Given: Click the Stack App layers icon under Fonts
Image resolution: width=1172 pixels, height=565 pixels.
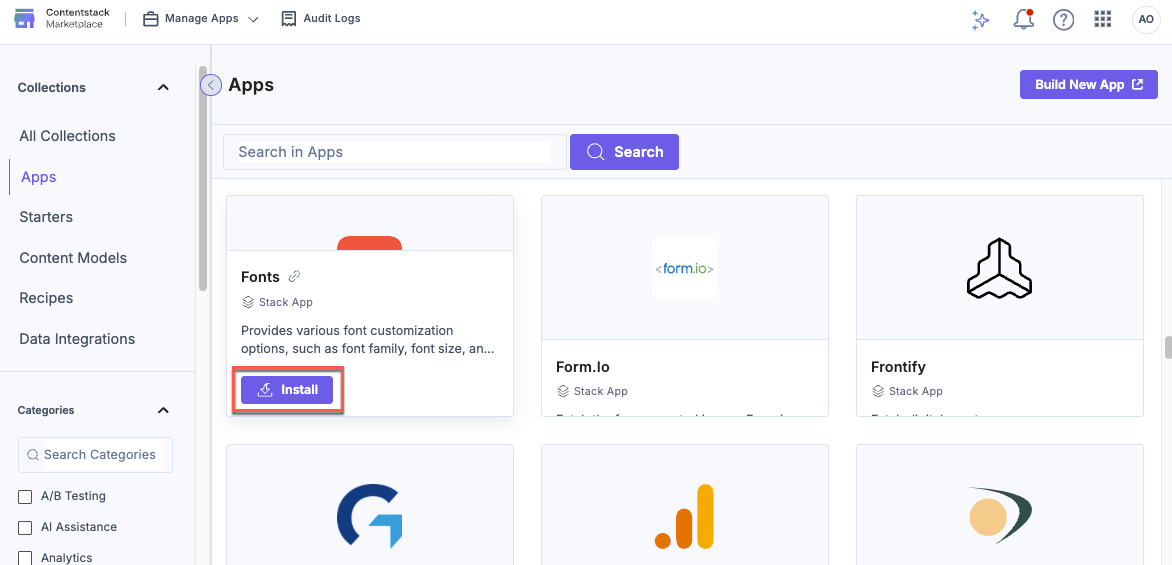Looking at the screenshot, I should tap(248, 302).
